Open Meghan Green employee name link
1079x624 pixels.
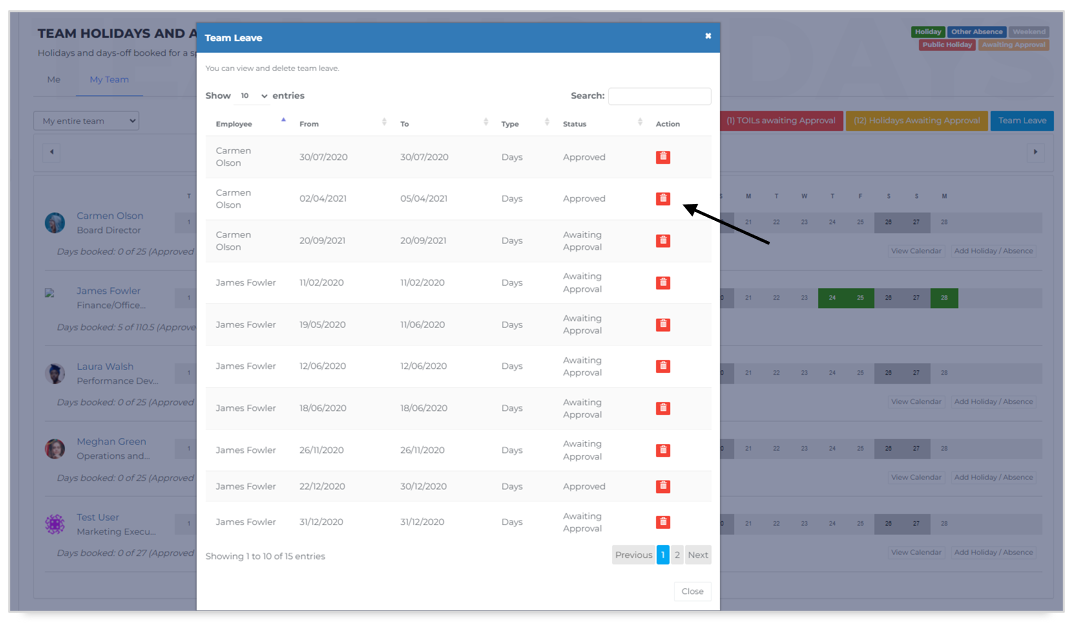coord(111,442)
